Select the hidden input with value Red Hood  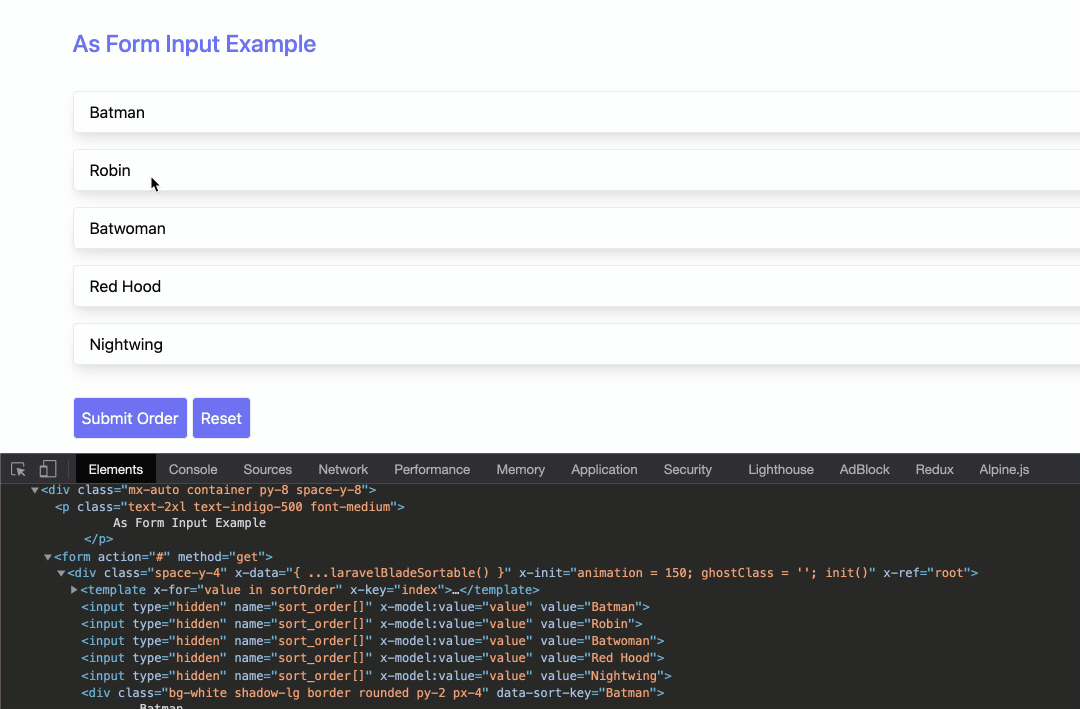[373, 658]
